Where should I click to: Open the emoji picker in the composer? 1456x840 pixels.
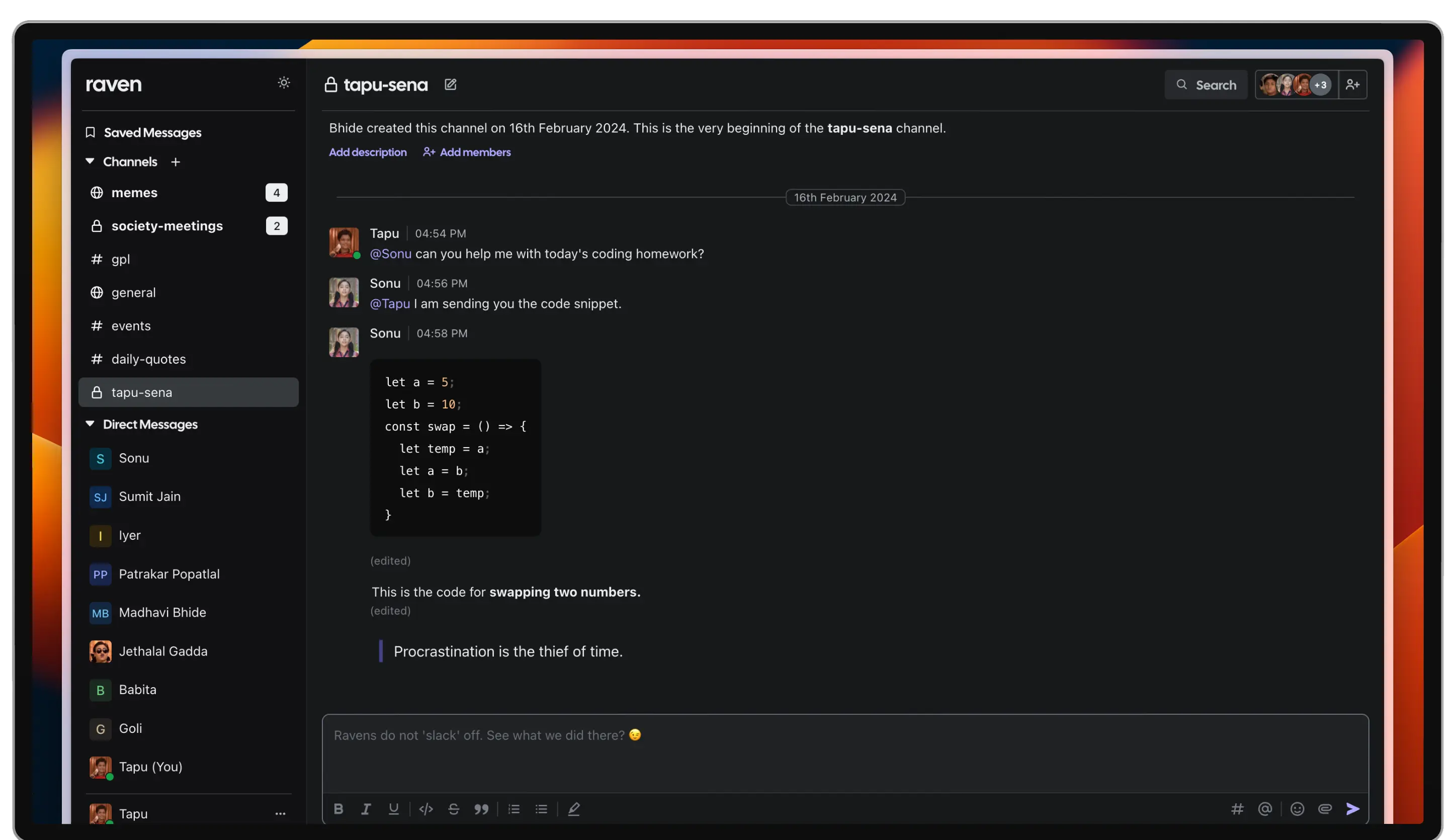[1297, 809]
